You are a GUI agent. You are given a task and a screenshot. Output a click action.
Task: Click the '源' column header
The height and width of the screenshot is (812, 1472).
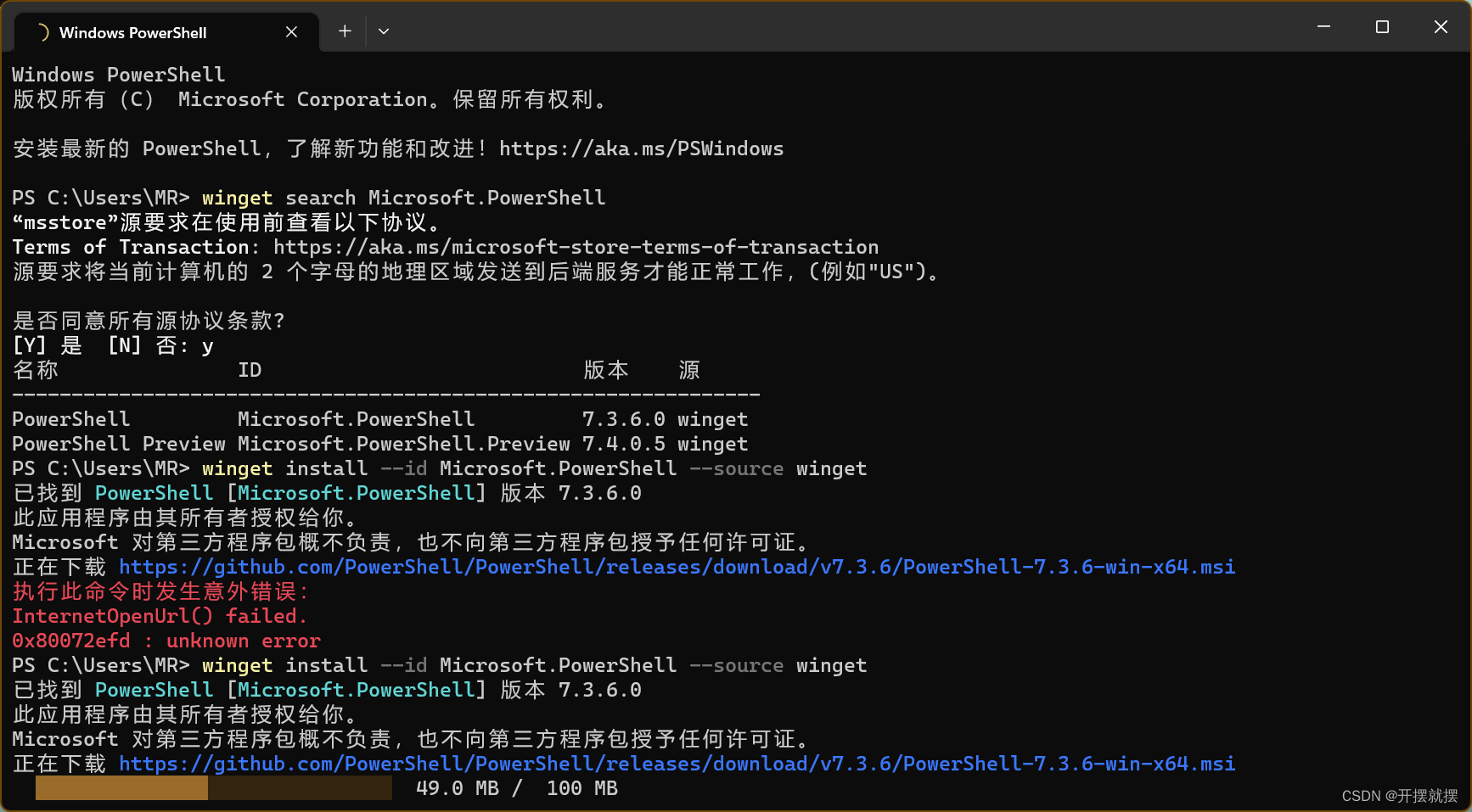pyautogui.click(x=689, y=370)
